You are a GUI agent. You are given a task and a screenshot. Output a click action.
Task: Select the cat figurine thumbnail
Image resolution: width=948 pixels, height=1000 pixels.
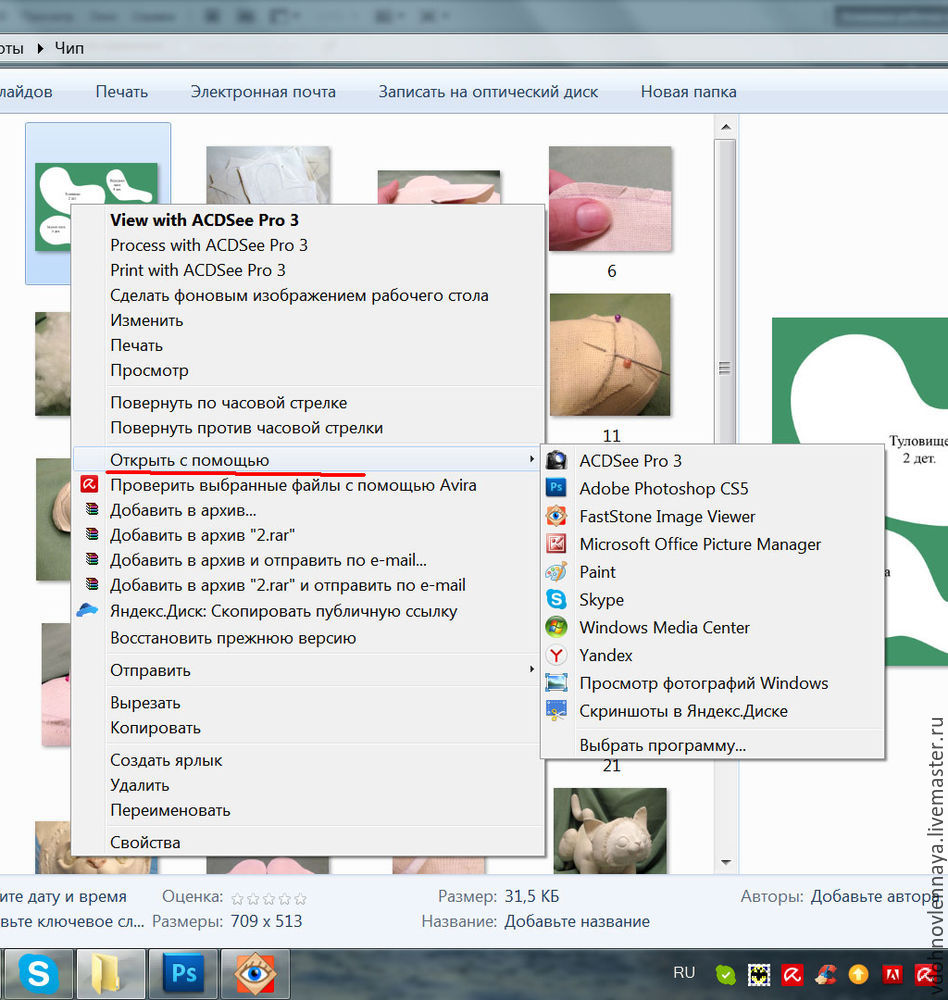[610, 830]
